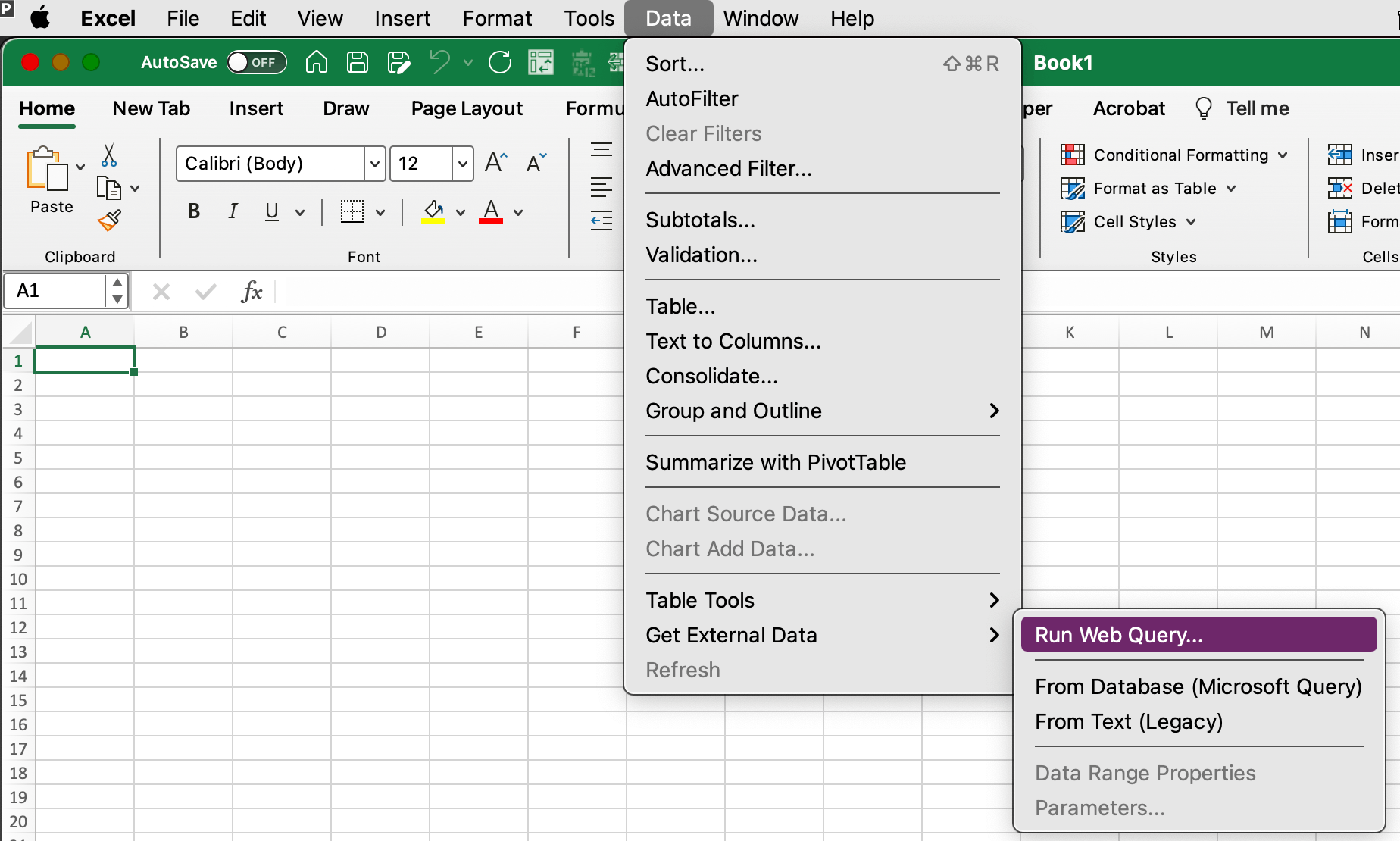Switch to the Page Layout ribbon tab
Viewport: 1400px width, 841px height.
[x=467, y=108]
